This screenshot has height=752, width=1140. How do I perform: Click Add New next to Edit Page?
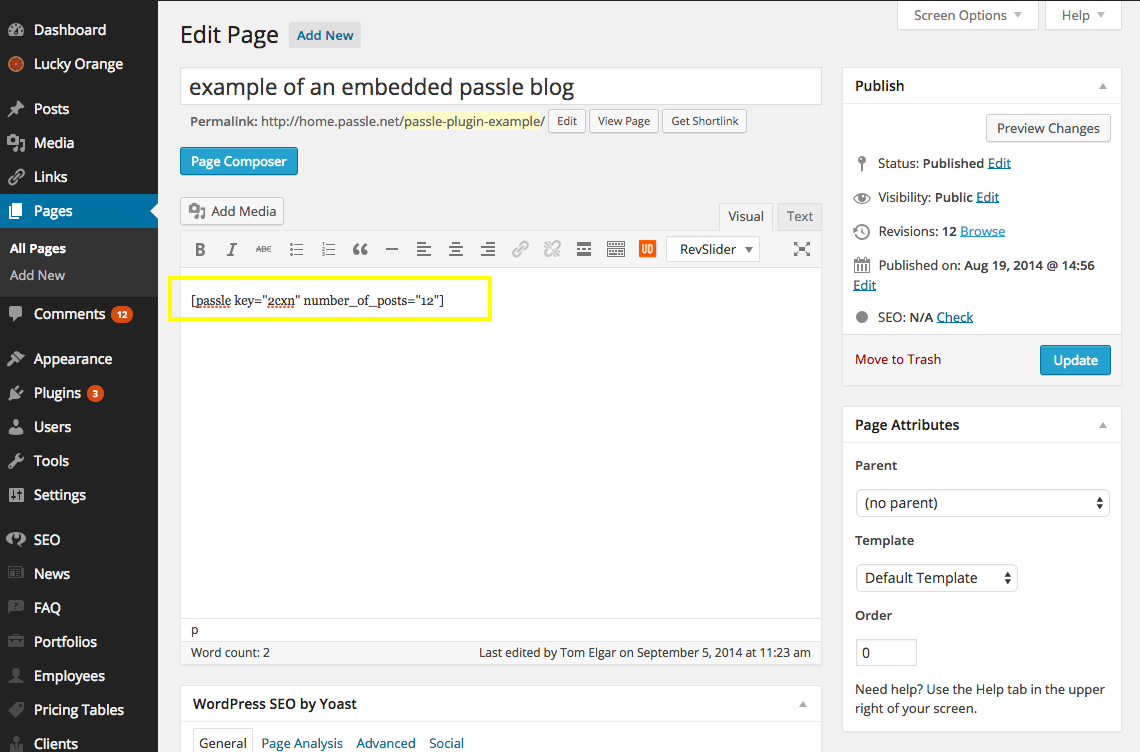324,36
